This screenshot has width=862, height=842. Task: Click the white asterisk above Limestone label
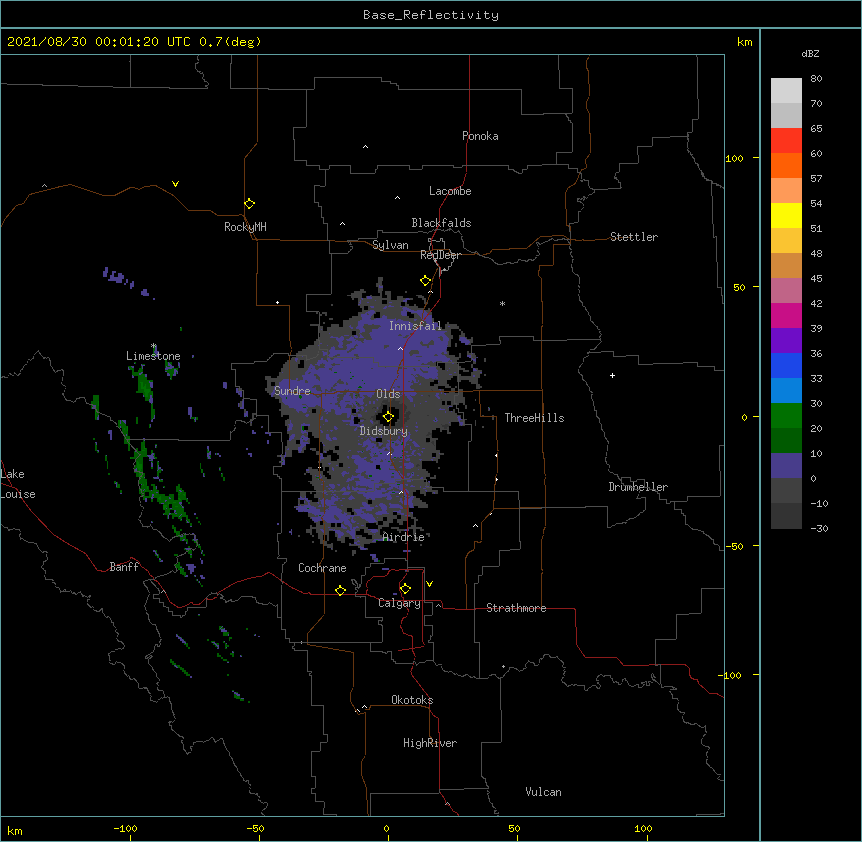[154, 346]
